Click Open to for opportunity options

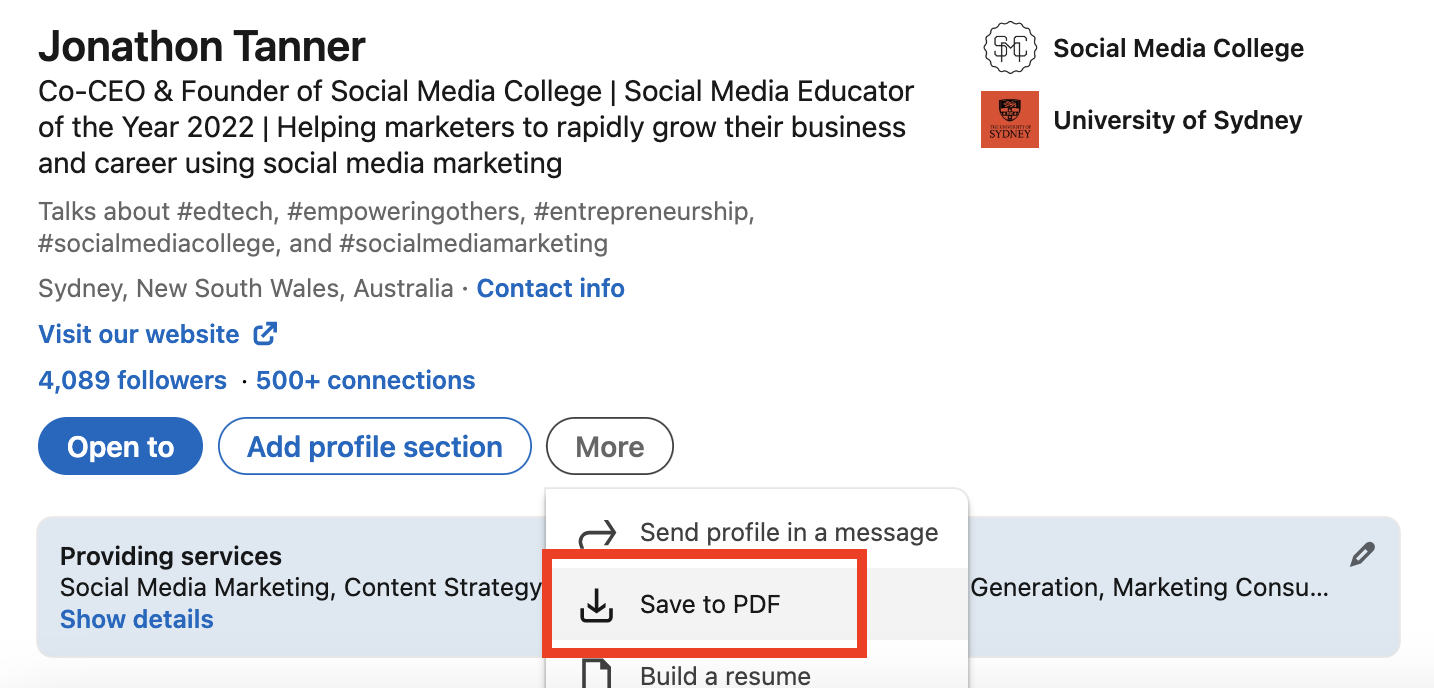click(x=120, y=446)
